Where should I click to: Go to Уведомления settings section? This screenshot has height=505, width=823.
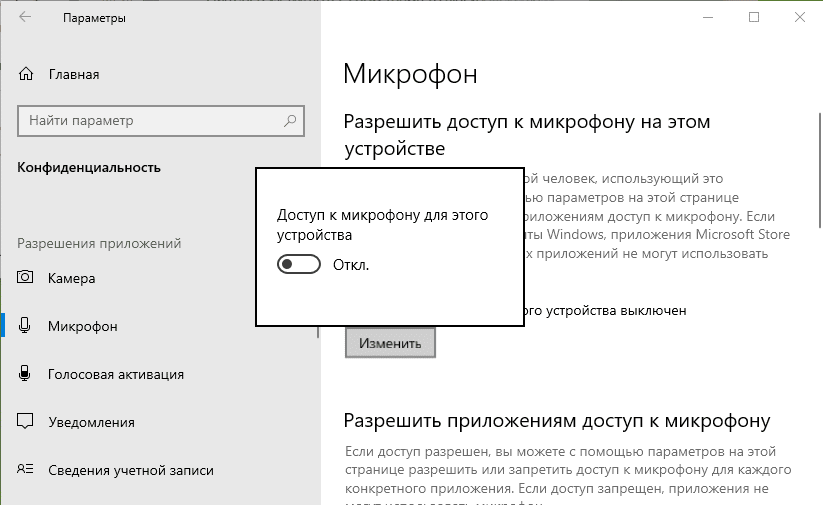click(x=91, y=422)
